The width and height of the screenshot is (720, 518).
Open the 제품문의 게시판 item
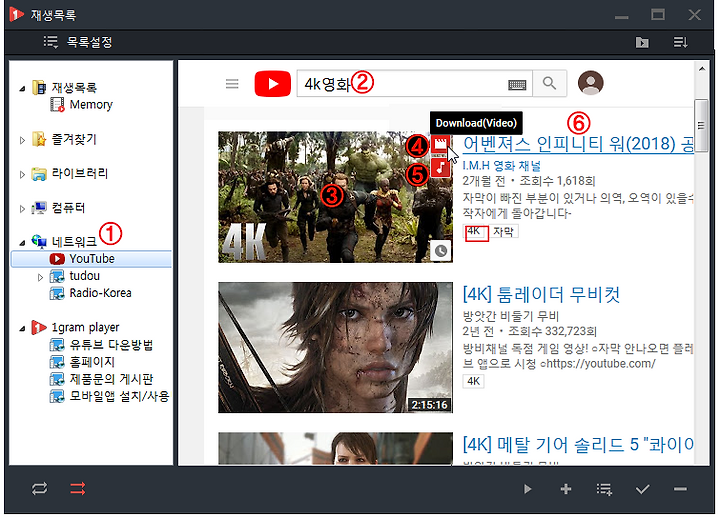coord(101,379)
